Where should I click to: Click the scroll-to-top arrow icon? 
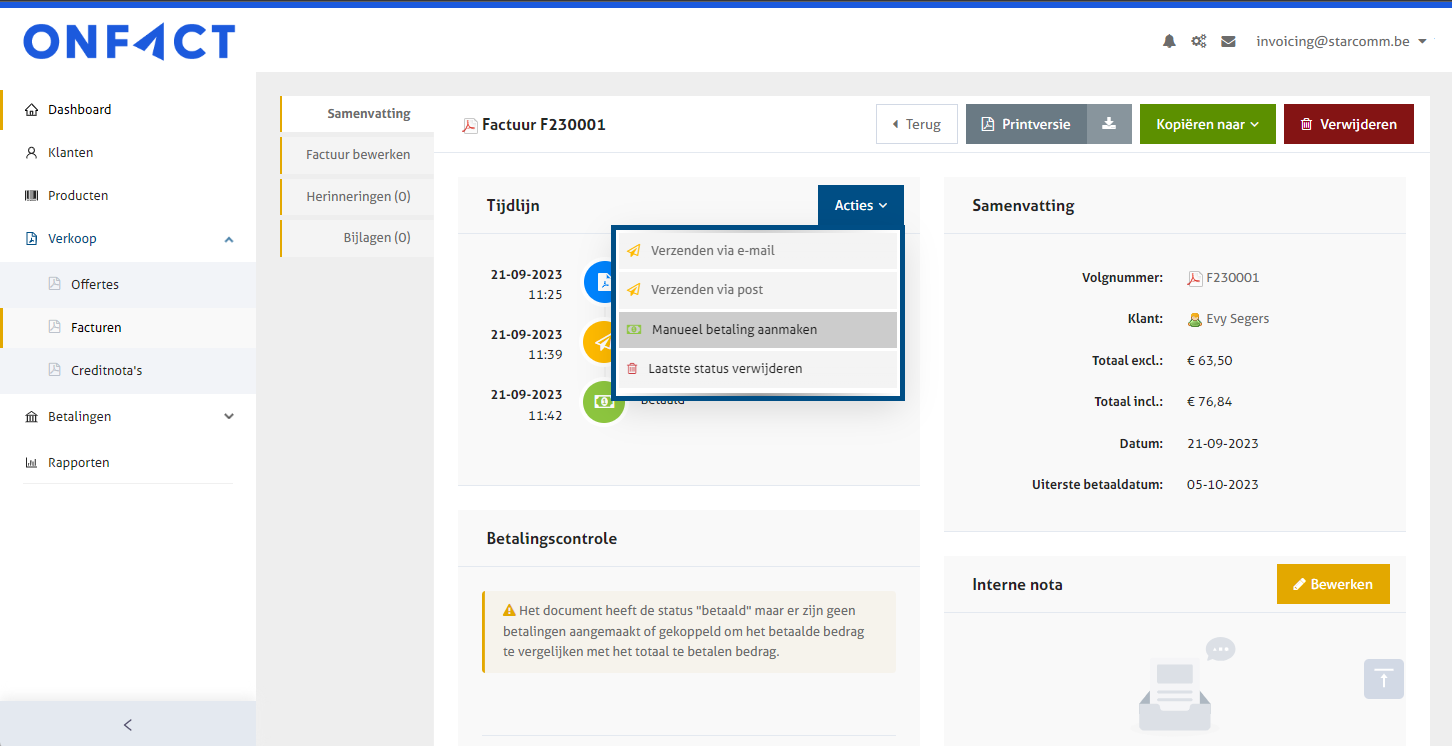click(1383, 679)
